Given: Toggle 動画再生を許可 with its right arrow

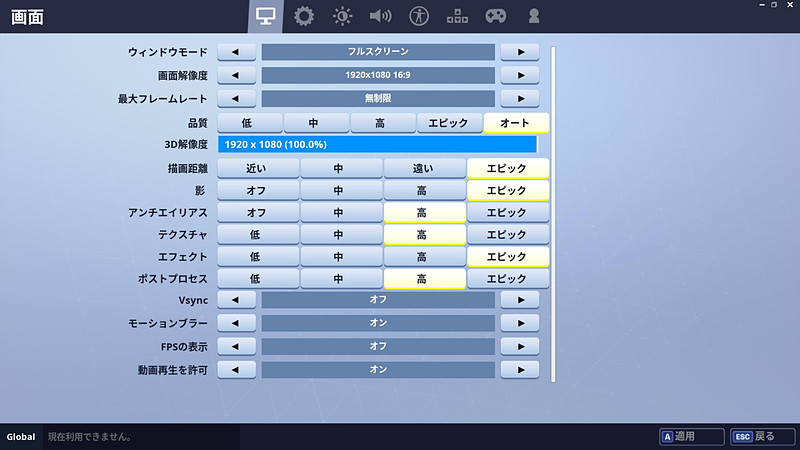Looking at the screenshot, I should point(519,370).
